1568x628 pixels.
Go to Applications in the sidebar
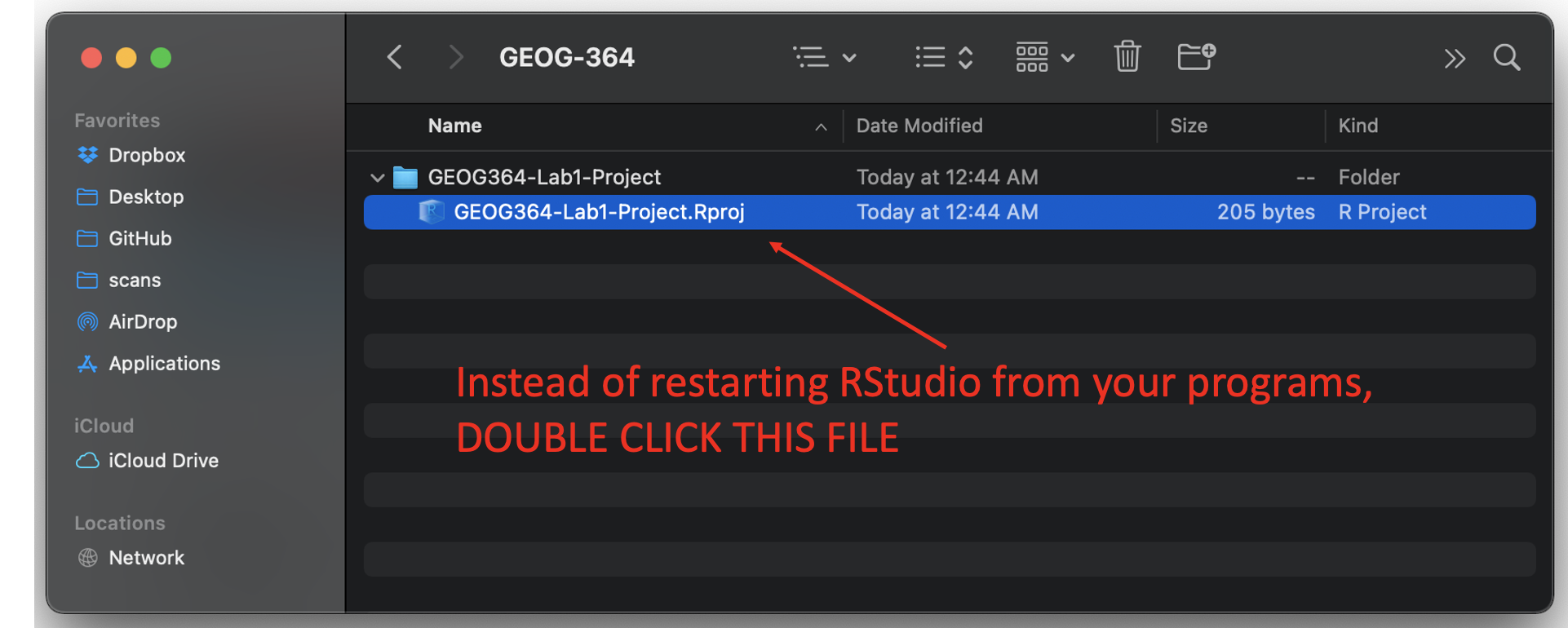164,363
